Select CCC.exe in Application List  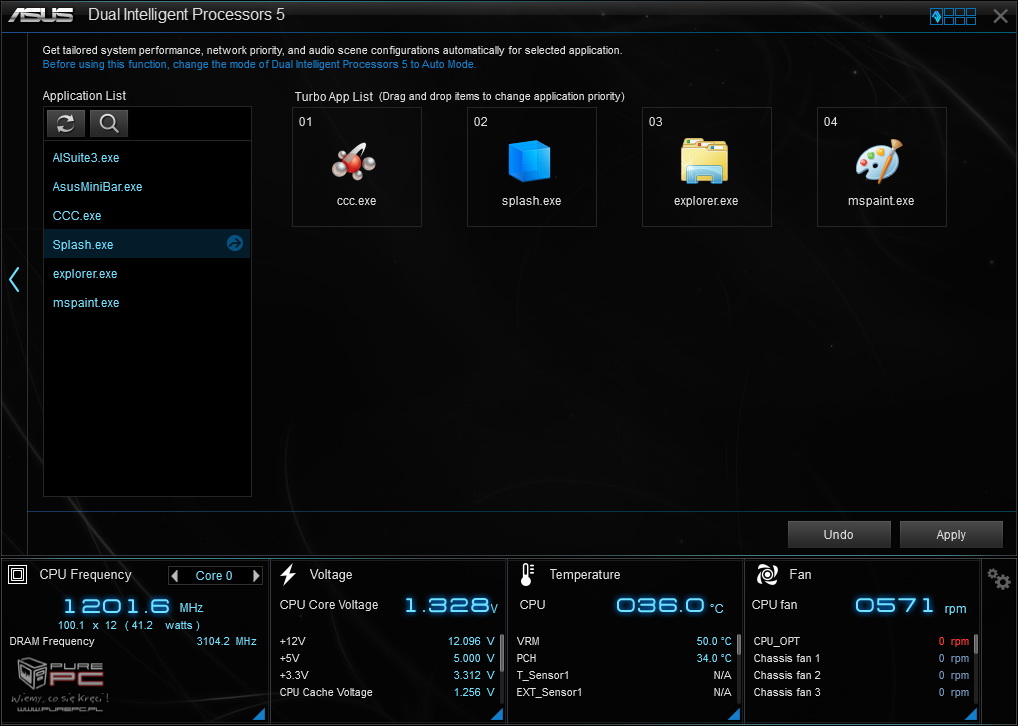[x=147, y=216]
